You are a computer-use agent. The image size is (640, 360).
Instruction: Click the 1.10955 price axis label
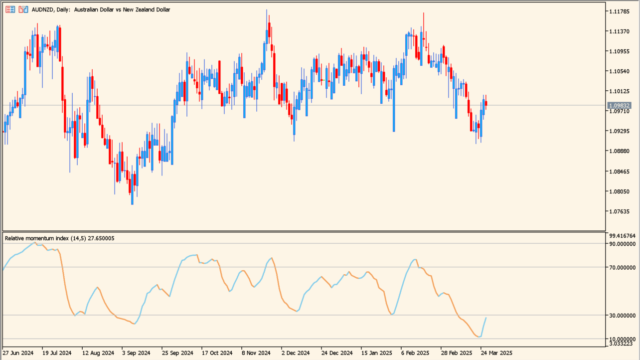pos(619,51)
